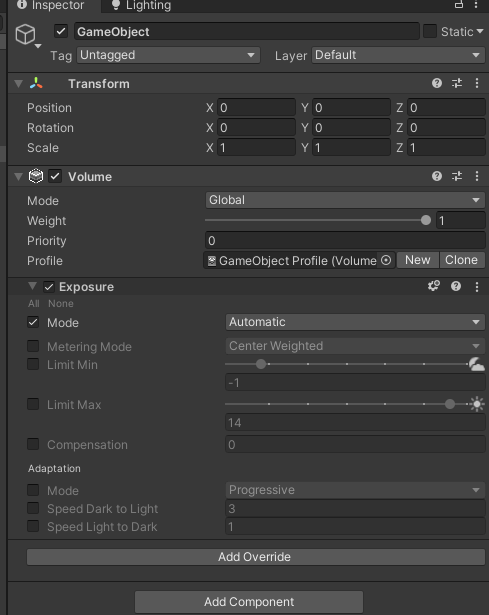The image size is (489, 615).
Task: Click All to enable every override
Action: pyautogui.click(x=34, y=304)
